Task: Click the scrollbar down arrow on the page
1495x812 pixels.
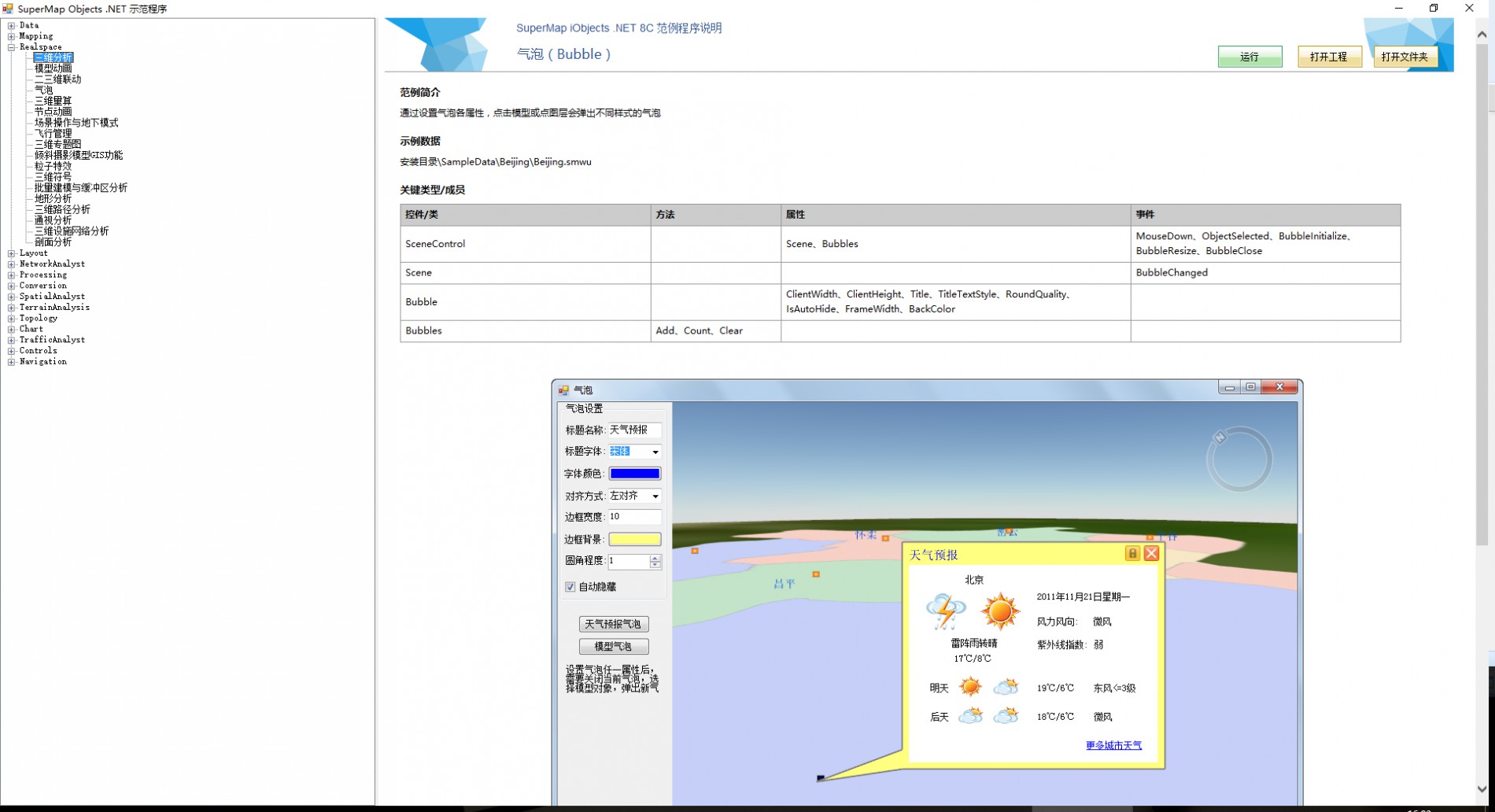Action: [1482, 789]
